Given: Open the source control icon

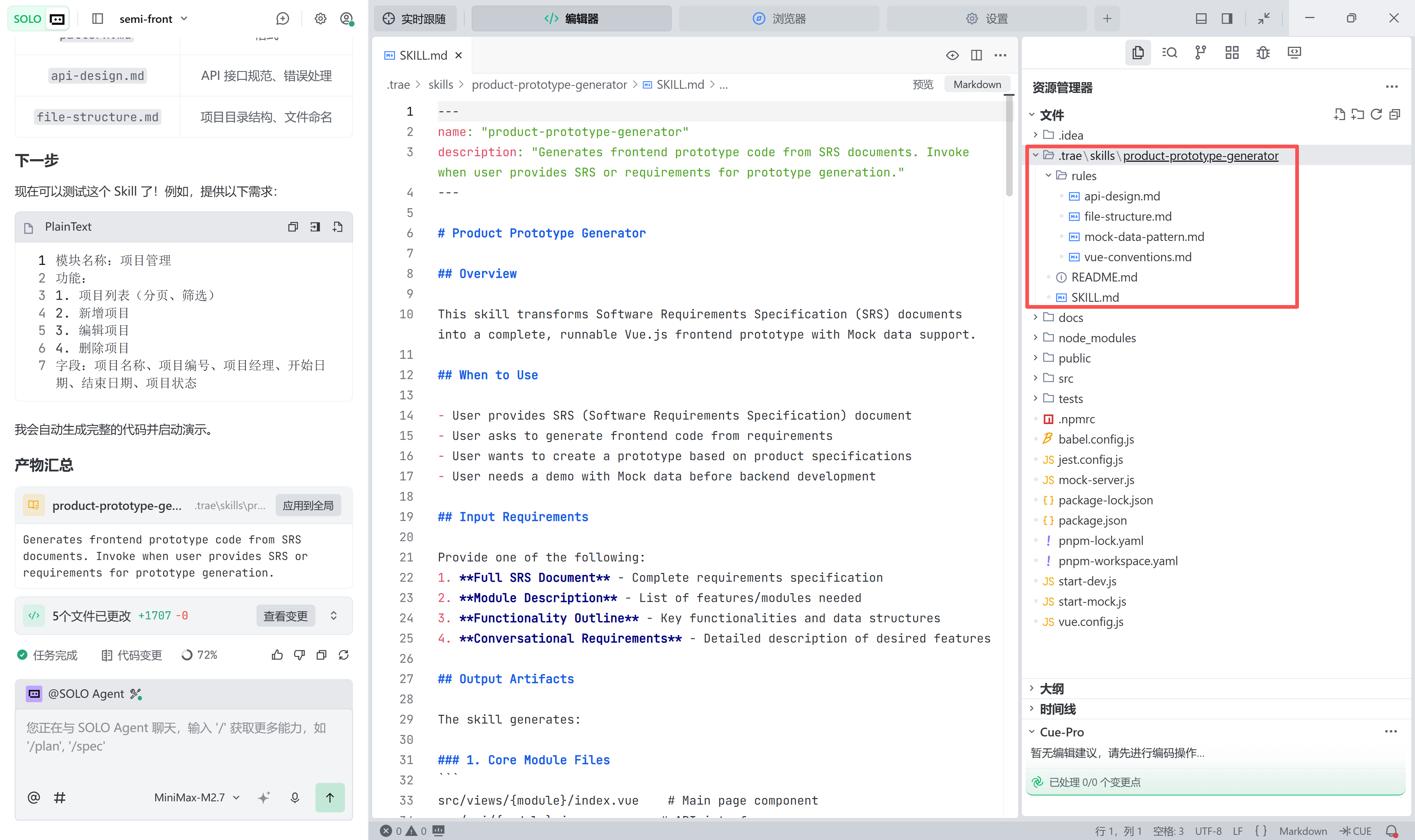Looking at the screenshot, I should pyautogui.click(x=1201, y=53).
